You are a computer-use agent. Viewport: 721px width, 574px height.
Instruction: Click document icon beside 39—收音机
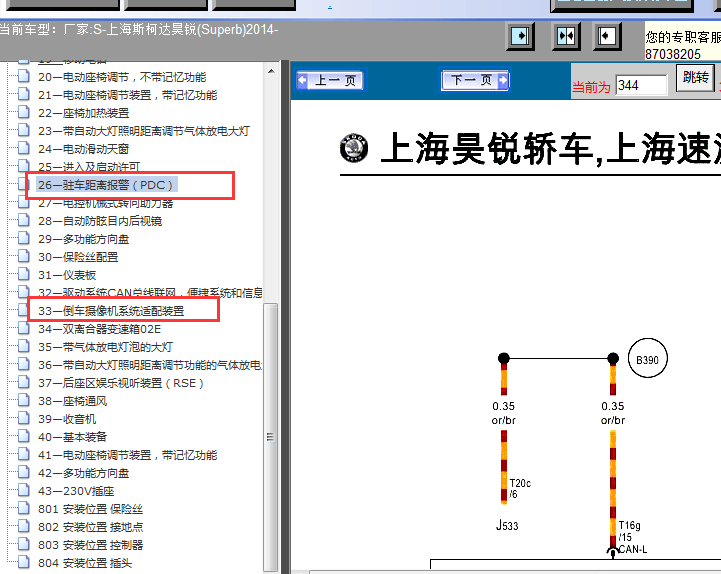coord(23,418)
